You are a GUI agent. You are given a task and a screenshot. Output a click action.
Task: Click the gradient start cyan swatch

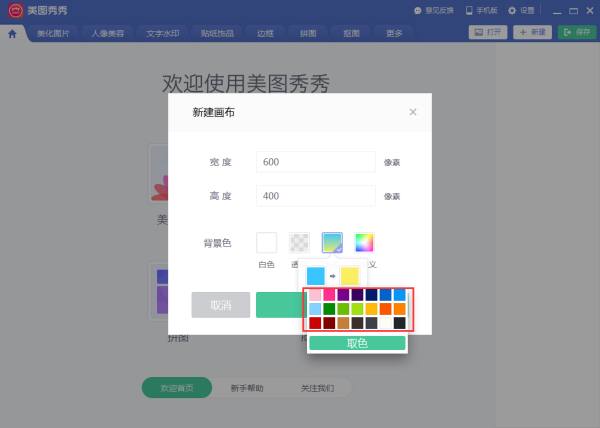coord(316,276)
